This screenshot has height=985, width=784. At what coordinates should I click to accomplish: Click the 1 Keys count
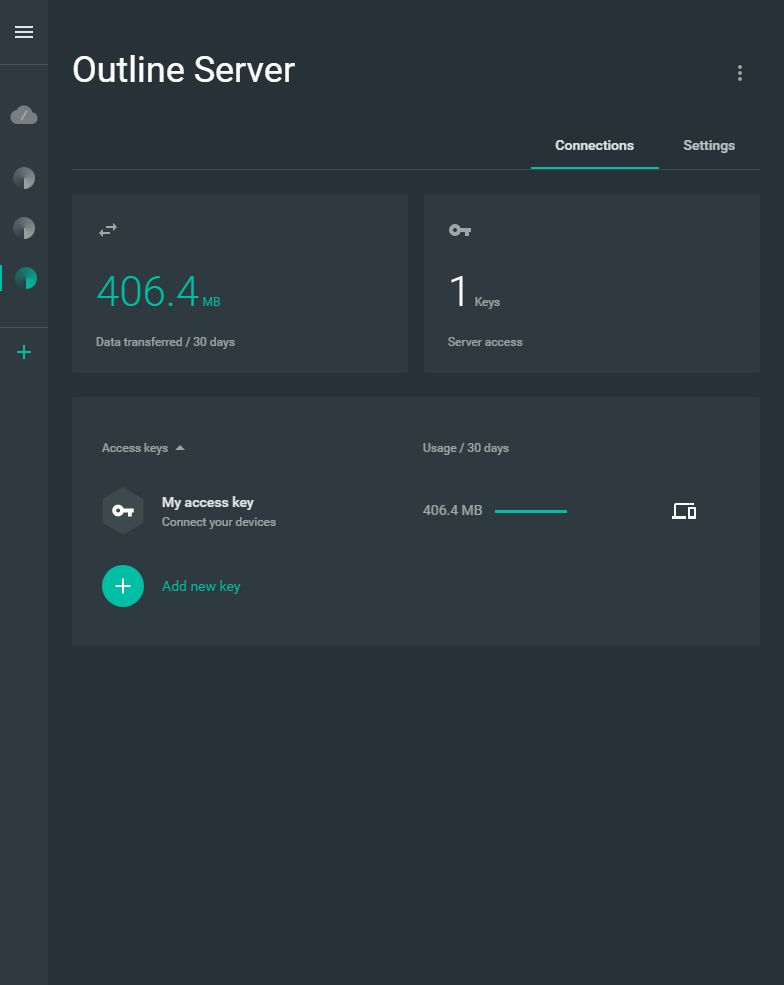(474, 292)
